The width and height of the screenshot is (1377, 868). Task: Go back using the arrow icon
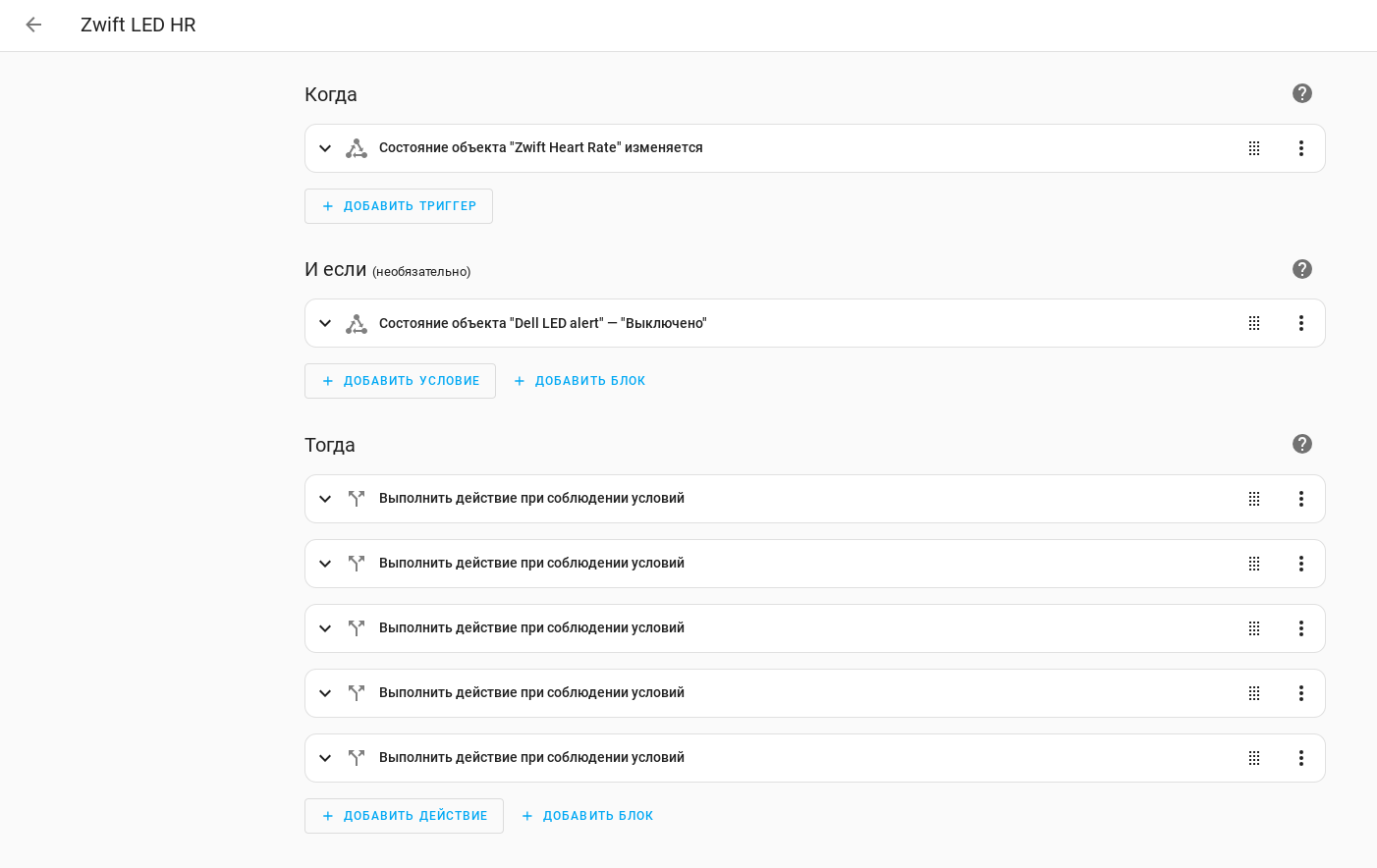click(x=33, y=25)
